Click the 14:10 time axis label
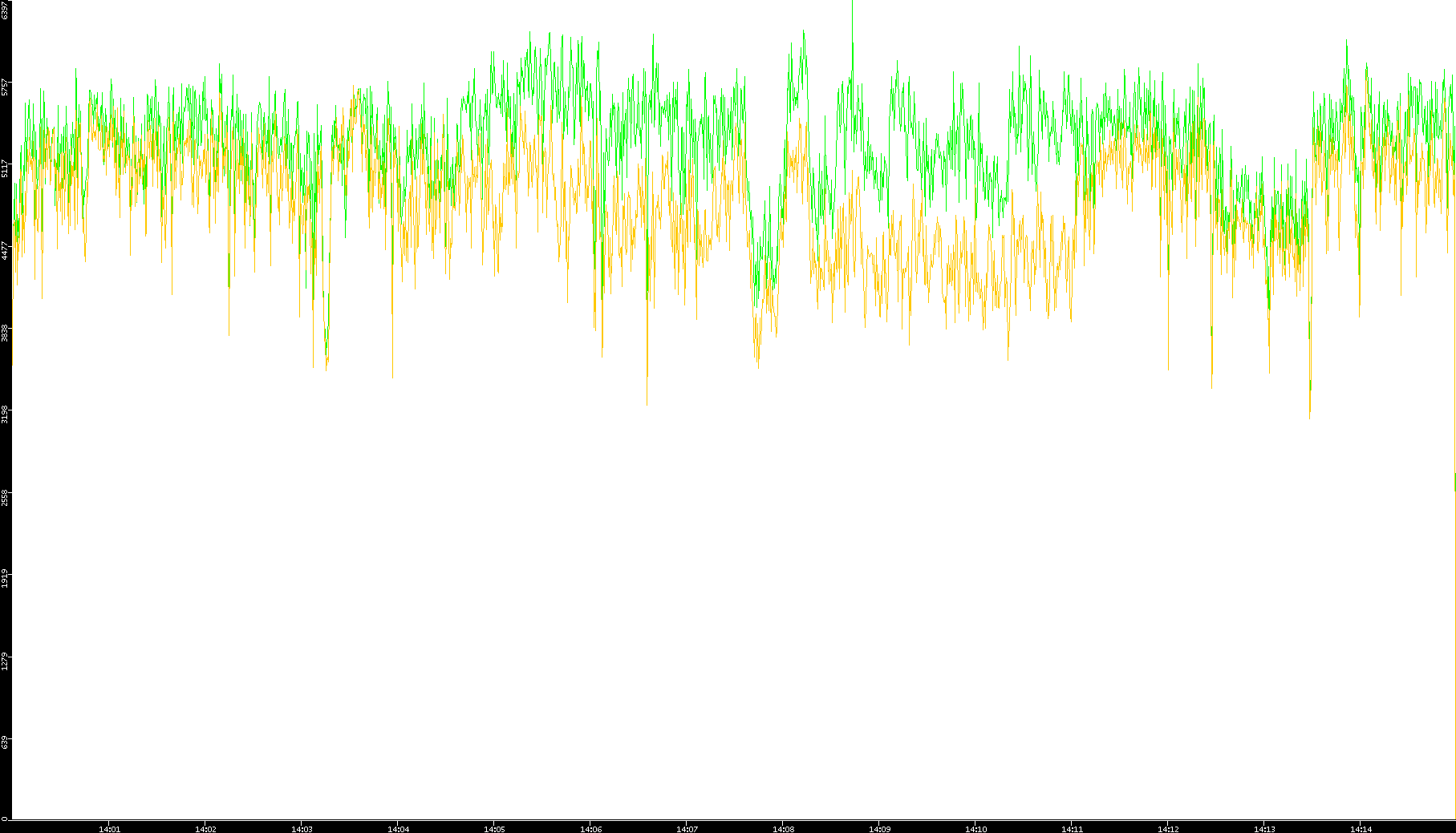This screenshot has width=1456, height=833. (975, 828)
